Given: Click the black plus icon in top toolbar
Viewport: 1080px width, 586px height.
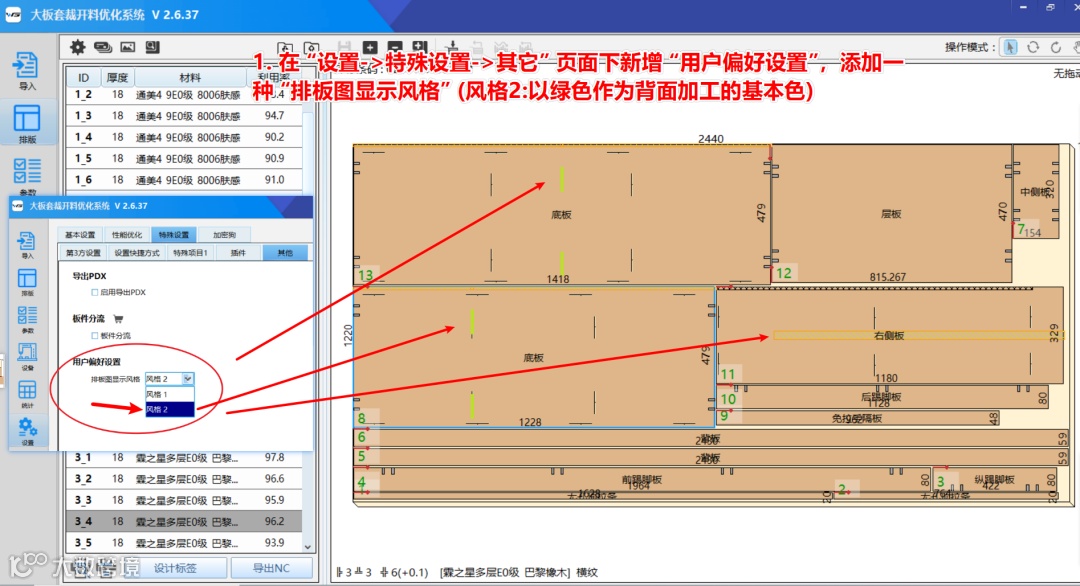Looking at the screenshot, I should coord(370,47).
